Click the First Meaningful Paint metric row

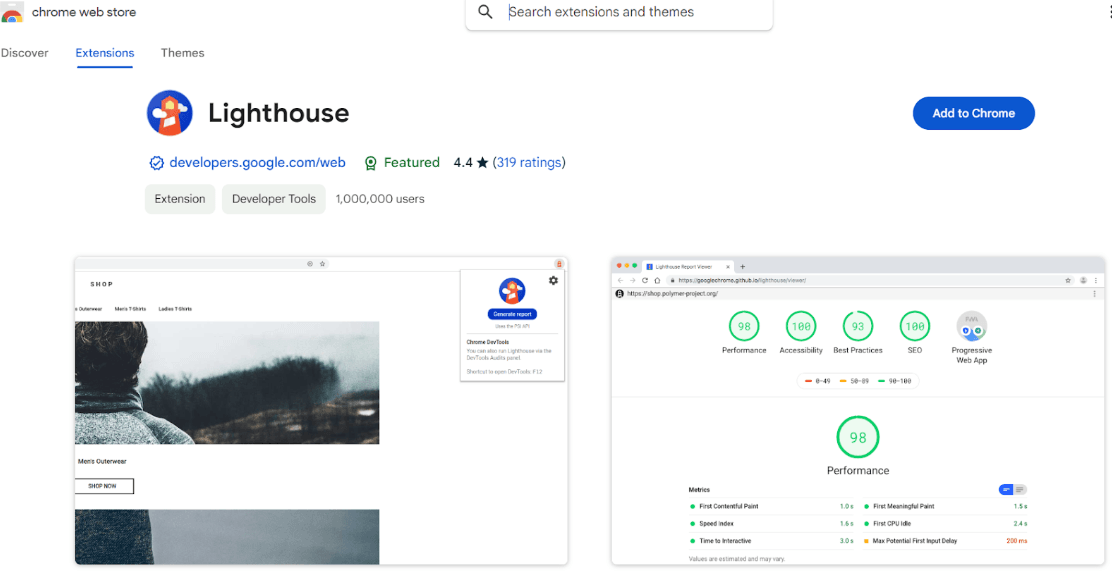click(945, 507)
